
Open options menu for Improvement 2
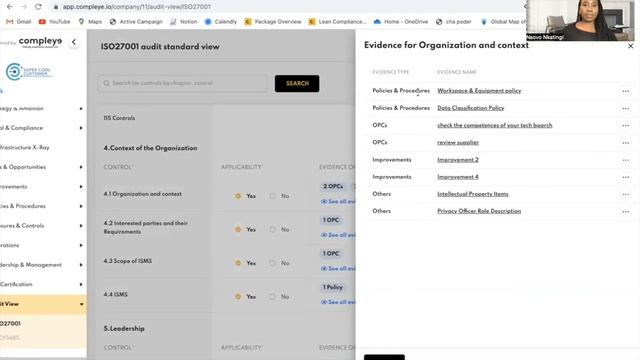[625, 160]
